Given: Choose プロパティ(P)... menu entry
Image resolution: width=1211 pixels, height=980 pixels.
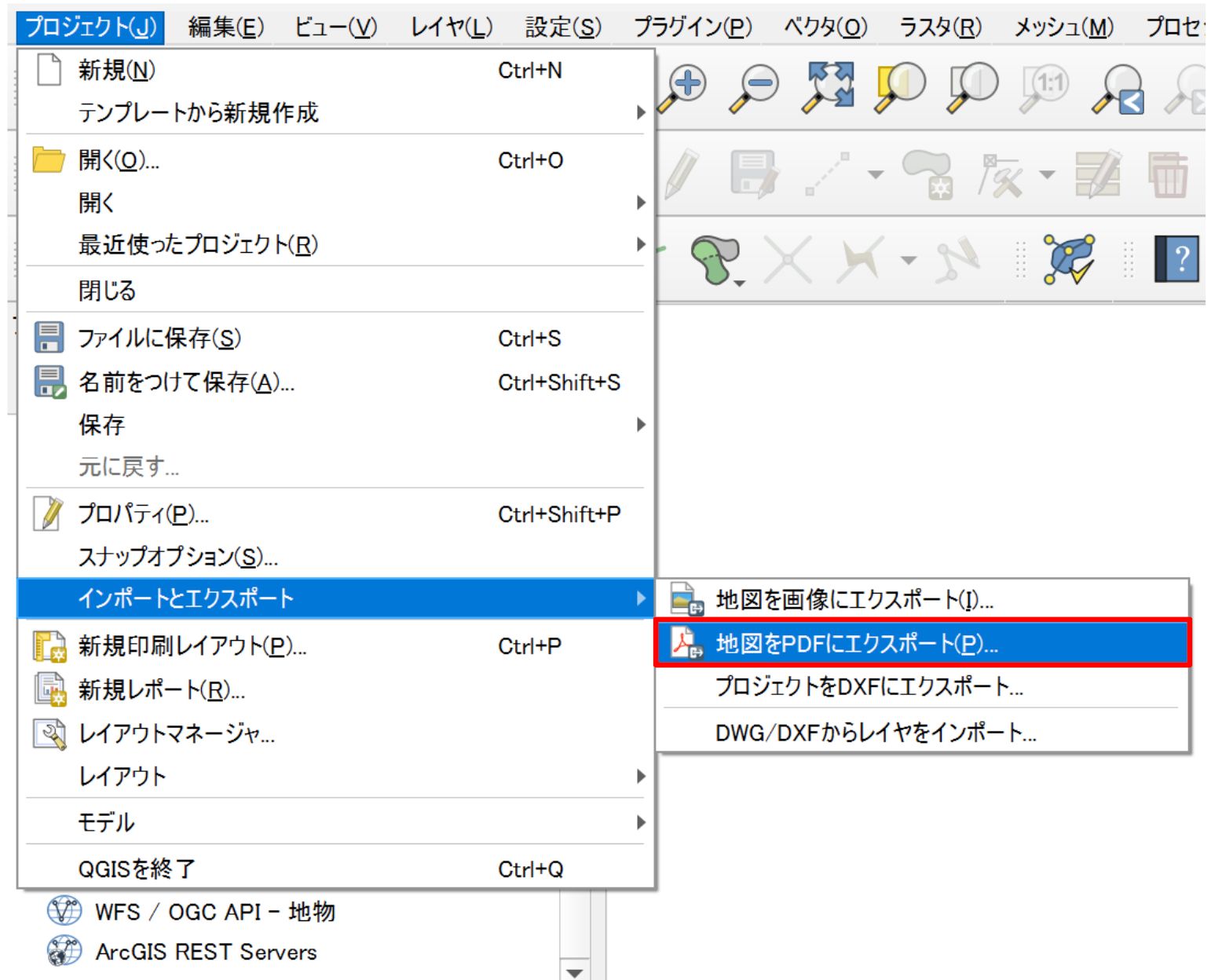Looking at the screenshot, I should click(x=335, y=514).
